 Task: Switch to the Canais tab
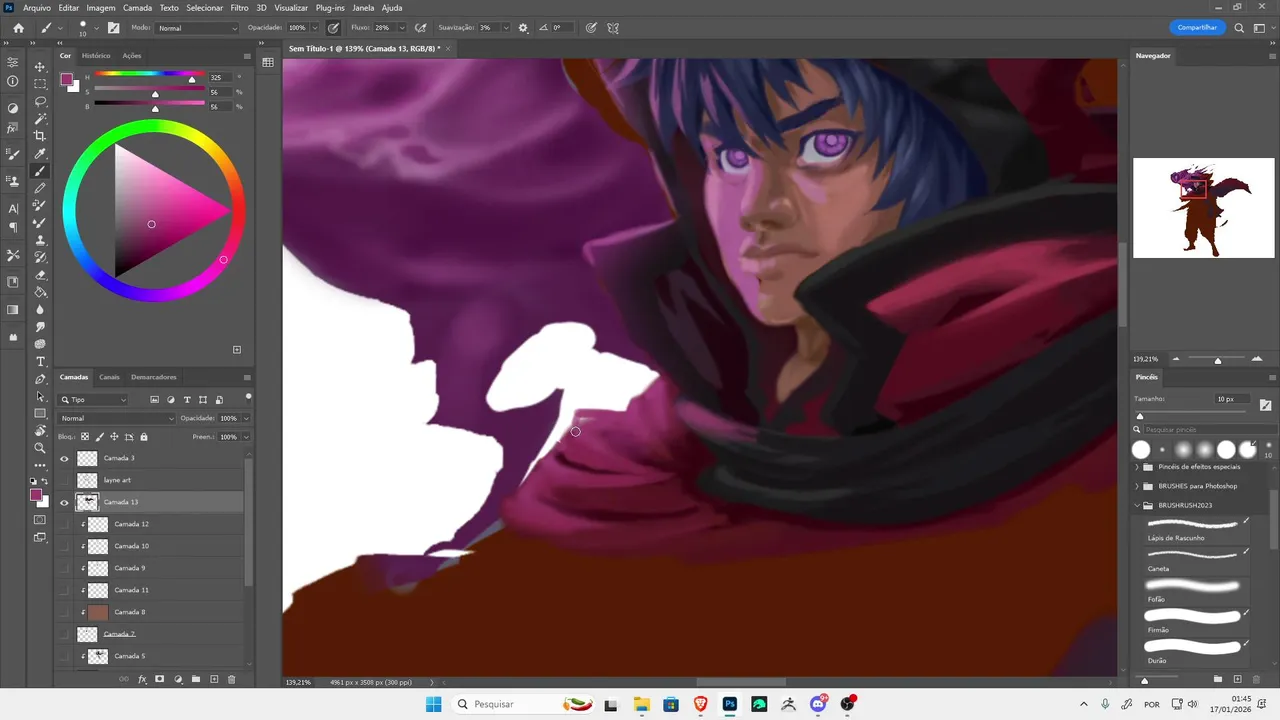click(x=109, y=377)
